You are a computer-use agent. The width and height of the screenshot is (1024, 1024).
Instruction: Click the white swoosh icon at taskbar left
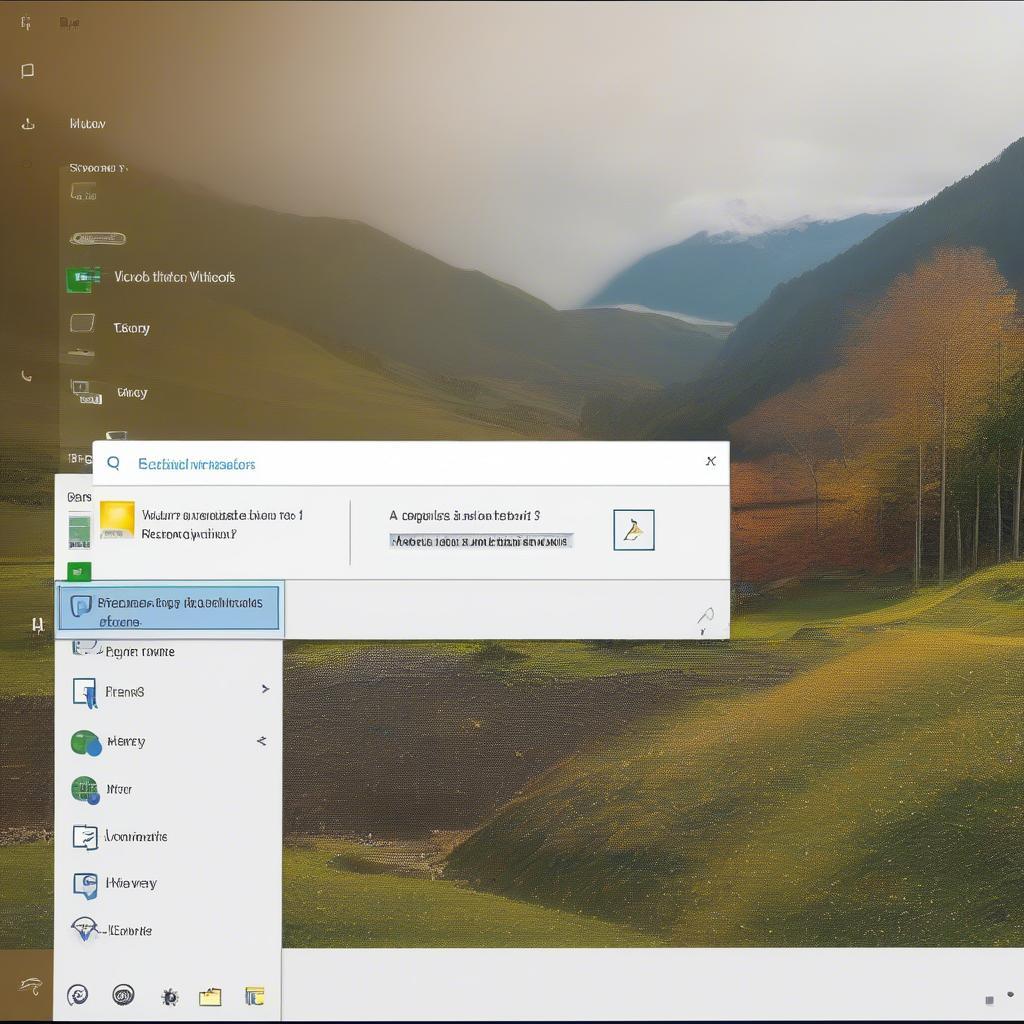click(31, 985)
